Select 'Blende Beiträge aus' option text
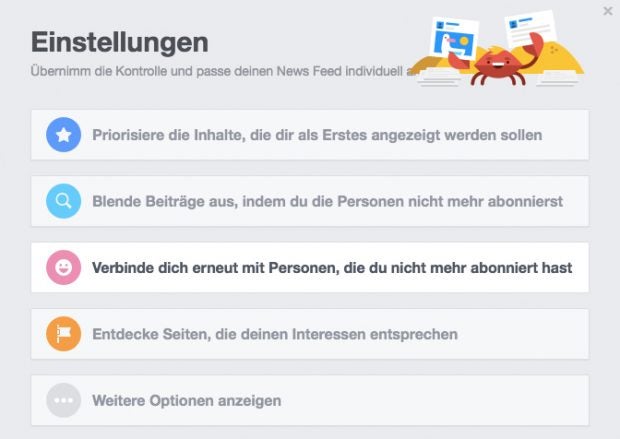Screen dimensions: 620x439 (x=327, y=202)
